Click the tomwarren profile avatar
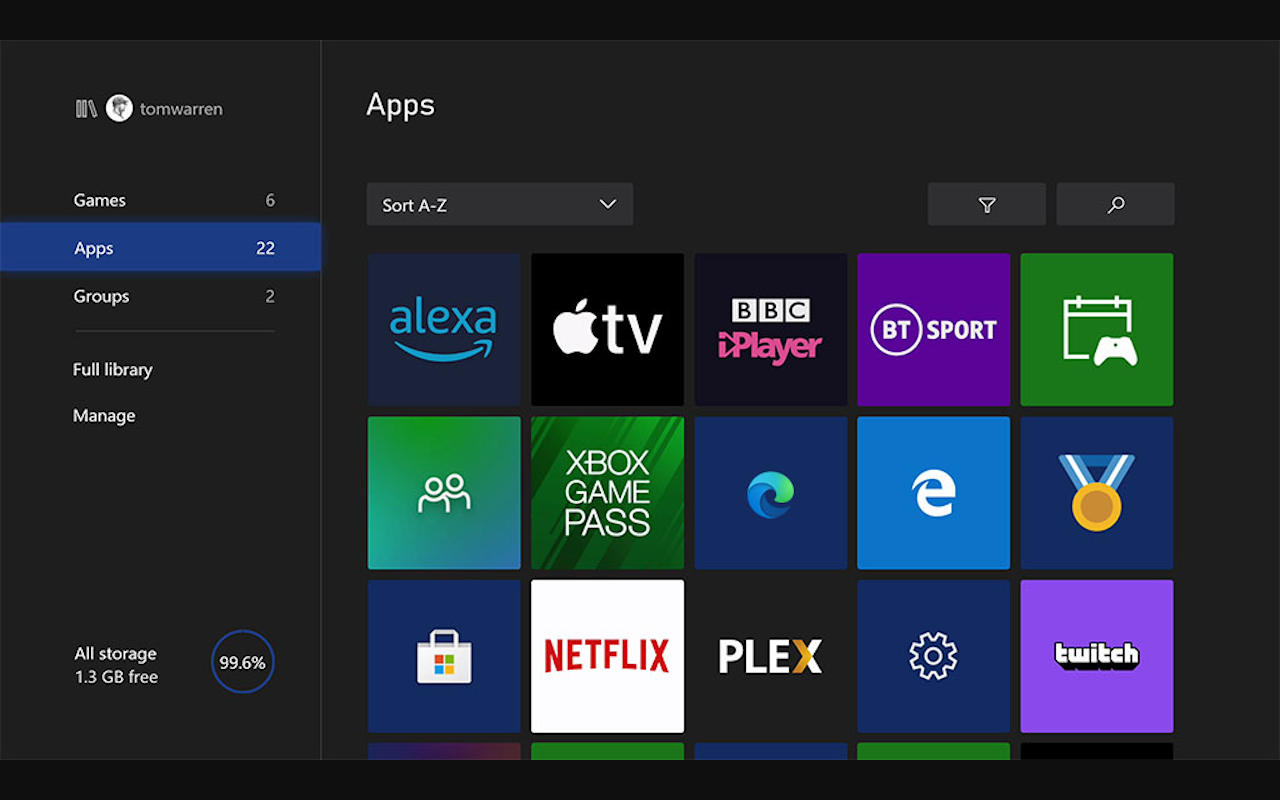The image size is (1280, 800). 119,108
